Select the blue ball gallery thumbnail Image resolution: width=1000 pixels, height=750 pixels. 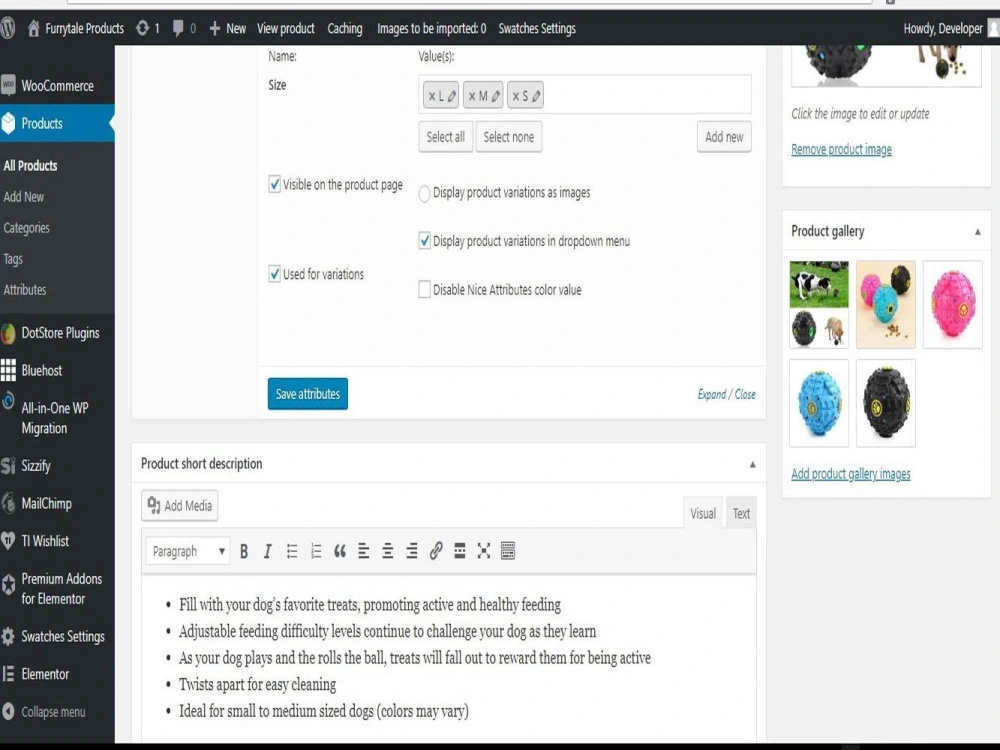(x=819, y=403)
